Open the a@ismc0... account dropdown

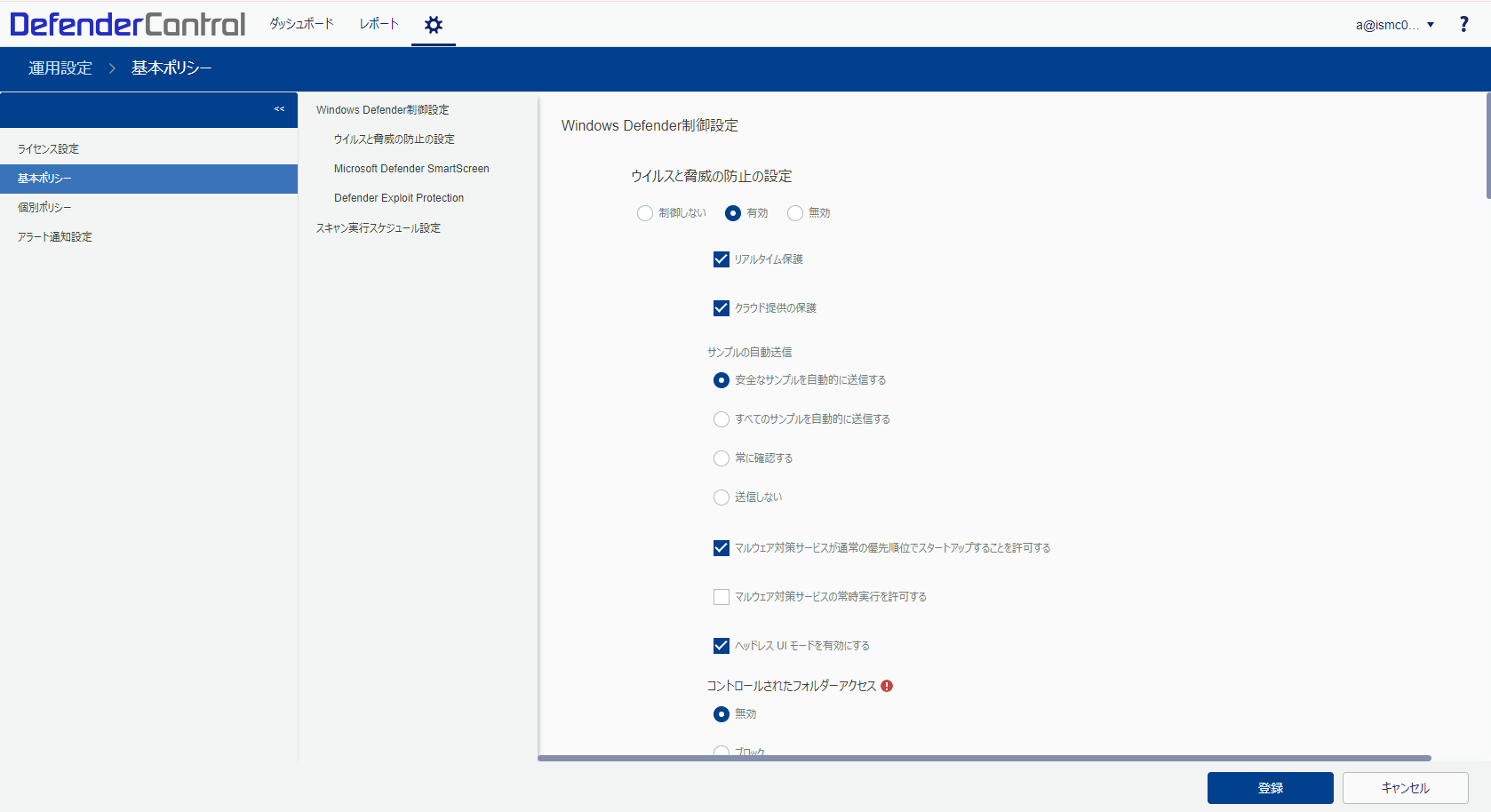1395,25
